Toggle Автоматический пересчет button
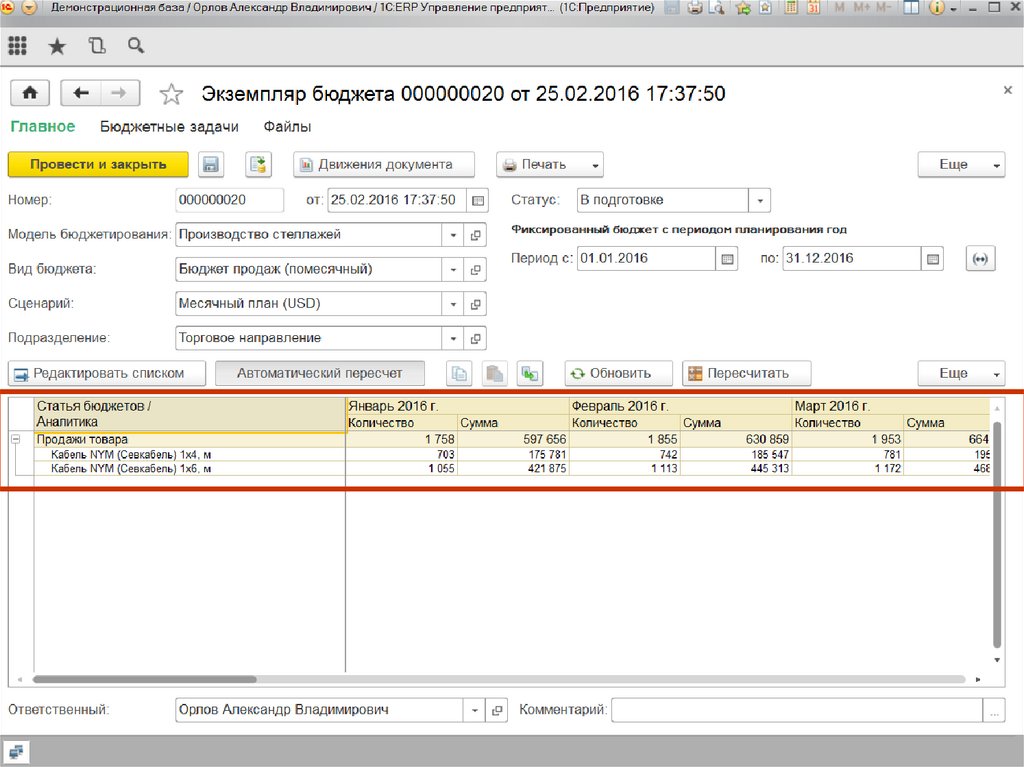 [x=319, y=373]
